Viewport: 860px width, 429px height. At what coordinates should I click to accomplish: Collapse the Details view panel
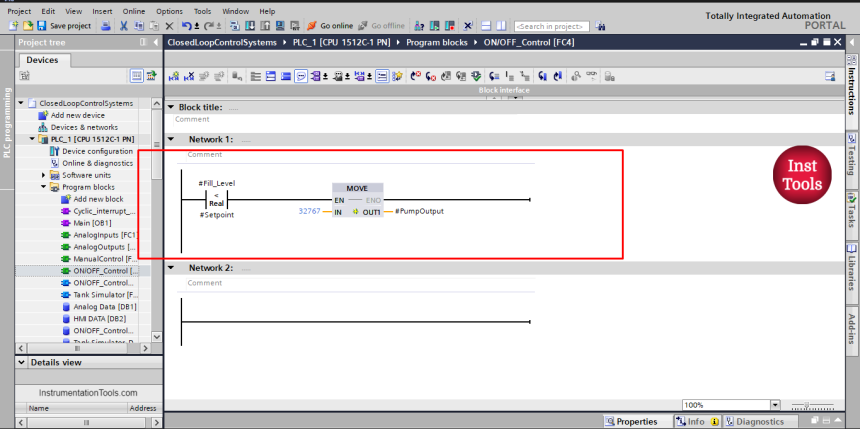(22, 363)
